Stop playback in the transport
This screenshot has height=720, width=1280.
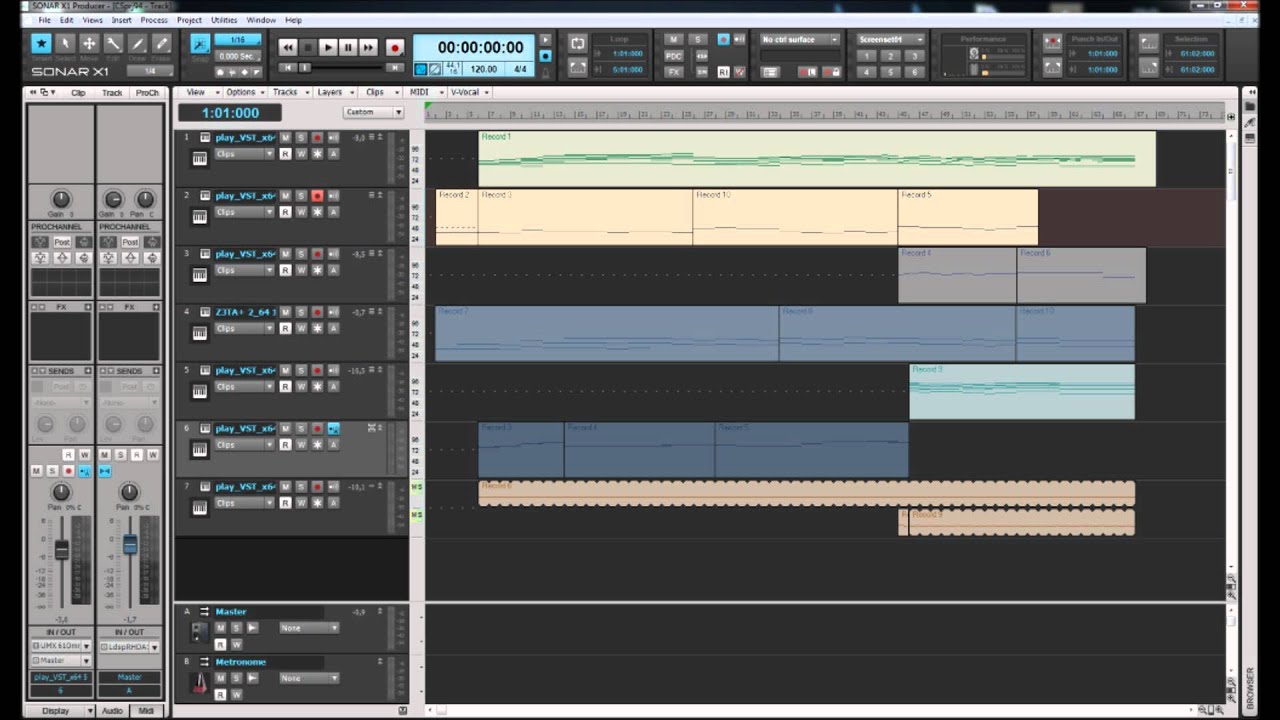[308, 47]
